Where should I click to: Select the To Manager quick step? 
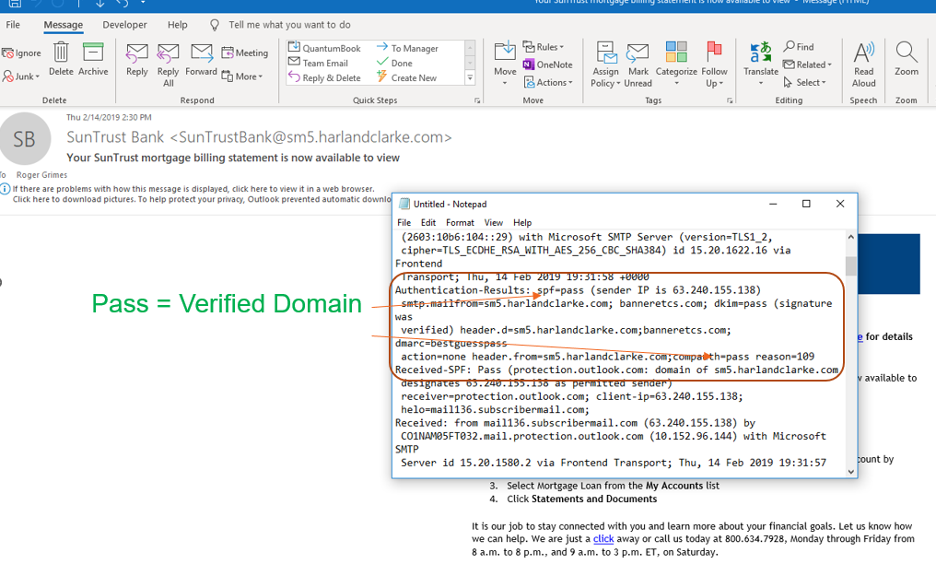[408, 48]
